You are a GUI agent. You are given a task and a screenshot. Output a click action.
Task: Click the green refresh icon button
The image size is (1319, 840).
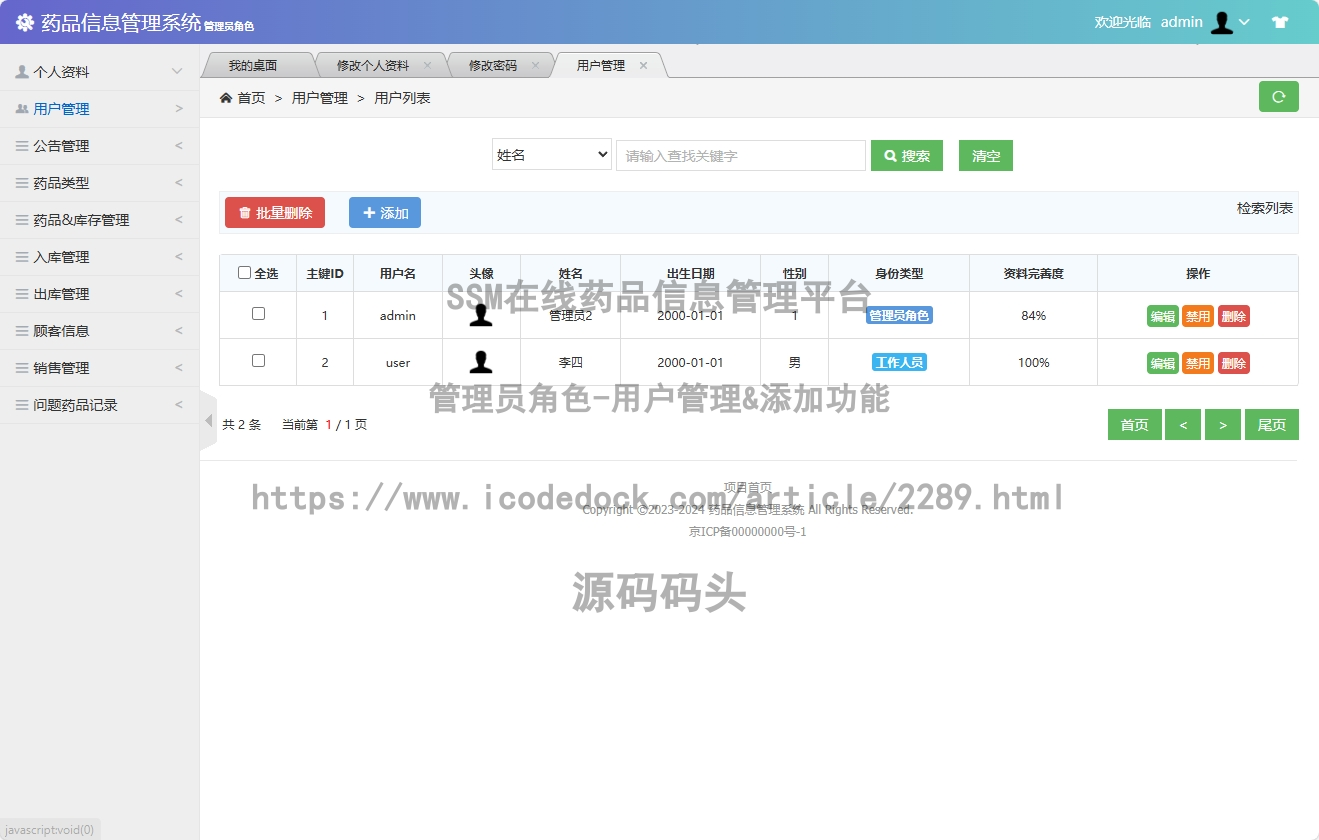pos(1278,97)
